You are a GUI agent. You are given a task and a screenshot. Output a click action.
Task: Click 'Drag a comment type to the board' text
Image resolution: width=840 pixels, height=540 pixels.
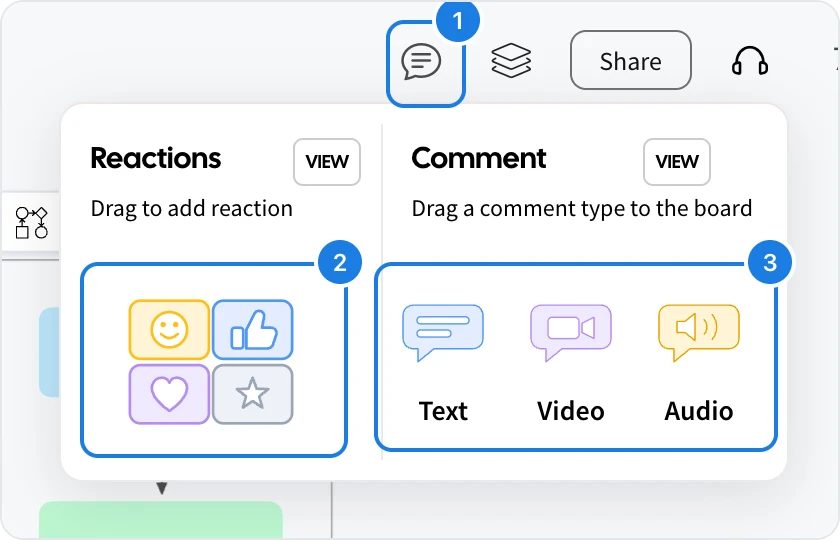(x=582, y=208)
